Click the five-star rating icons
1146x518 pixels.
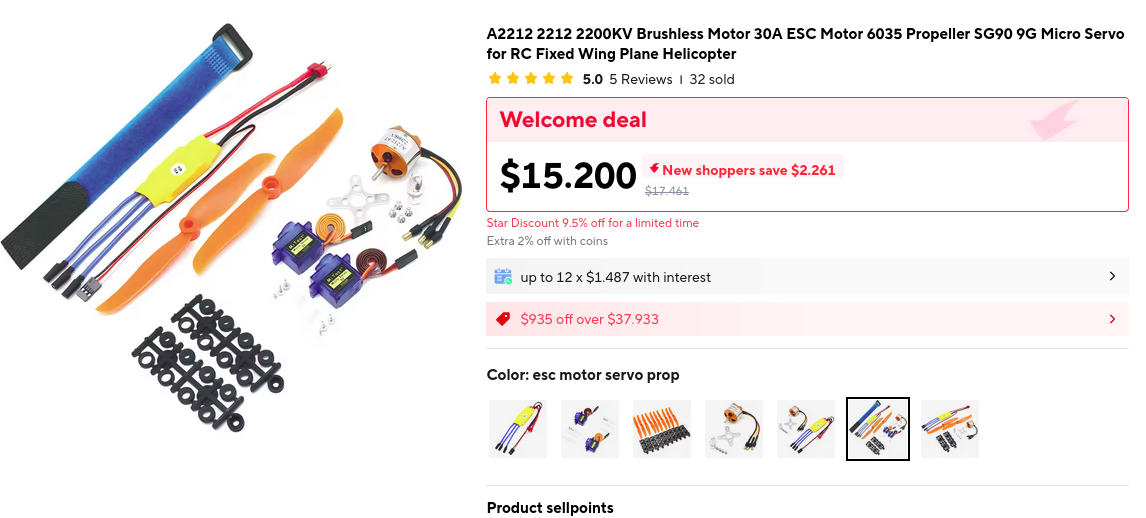[x=530, y=79]
